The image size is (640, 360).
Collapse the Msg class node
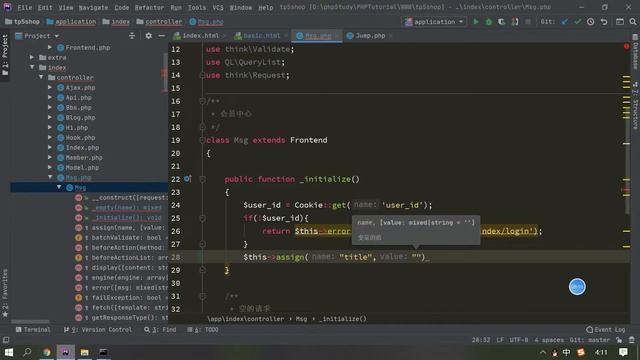59,187
